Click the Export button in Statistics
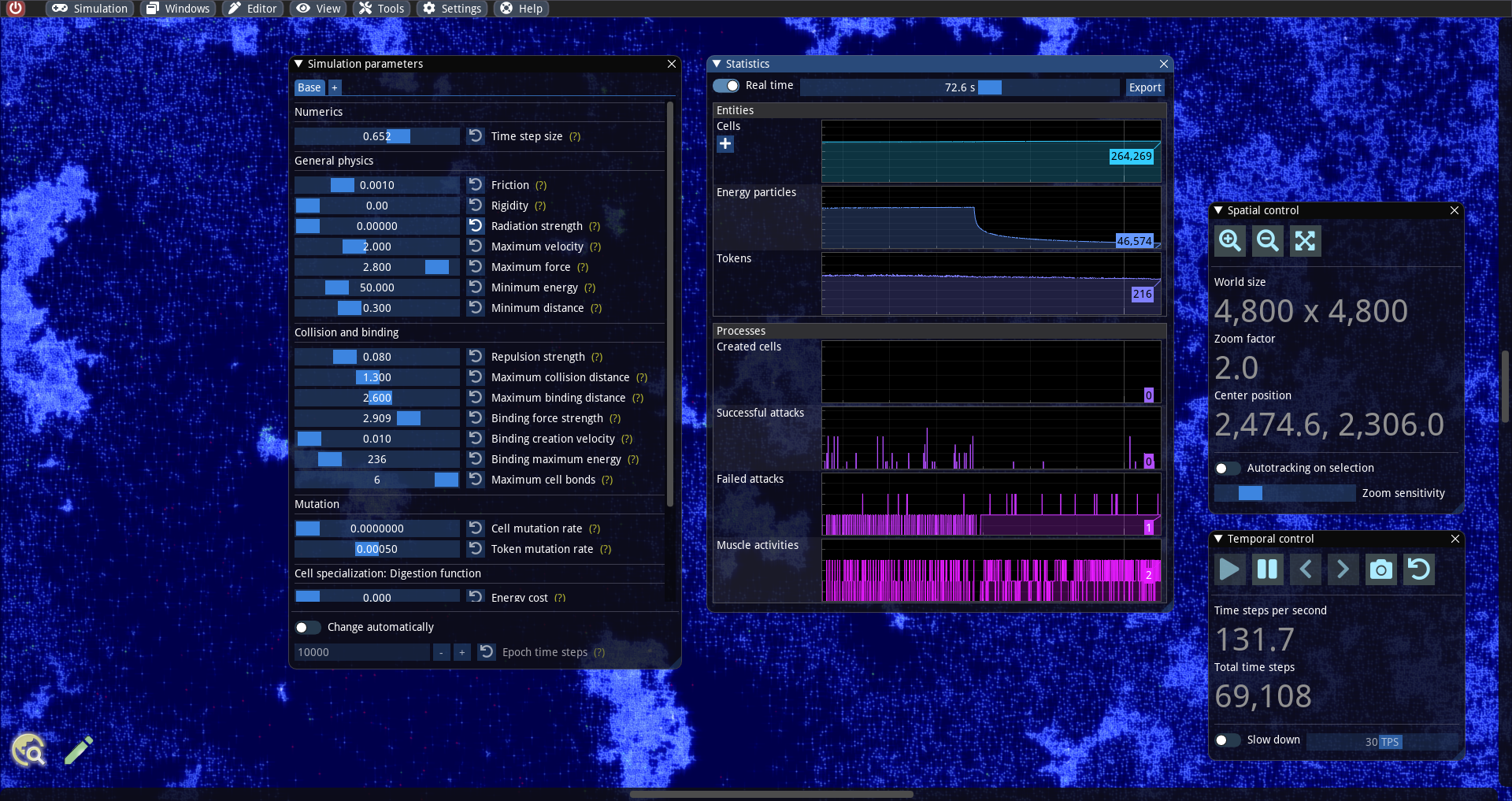 coord(1145,87)
